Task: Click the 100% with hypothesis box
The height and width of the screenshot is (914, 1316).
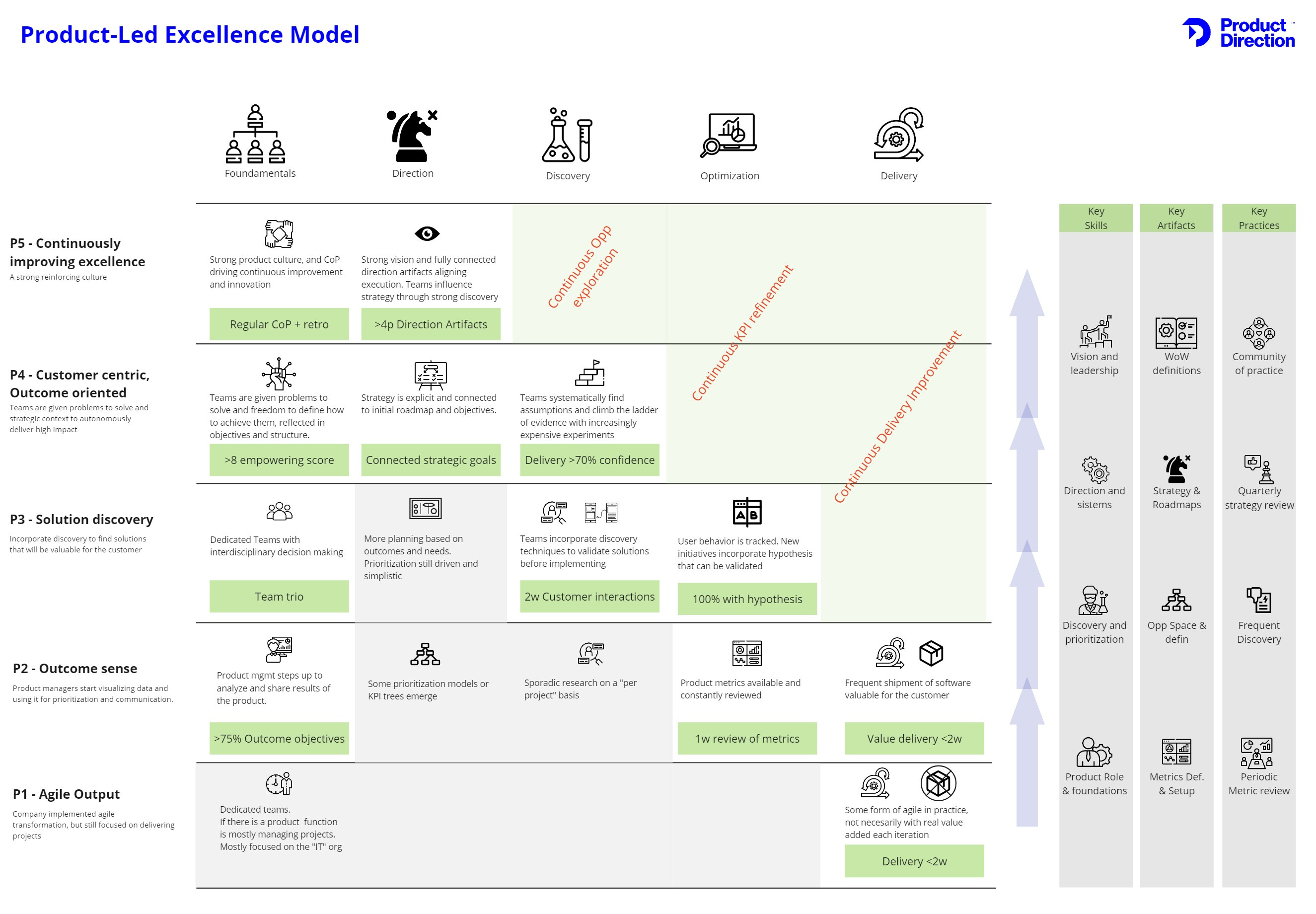Action: point(746,599)
